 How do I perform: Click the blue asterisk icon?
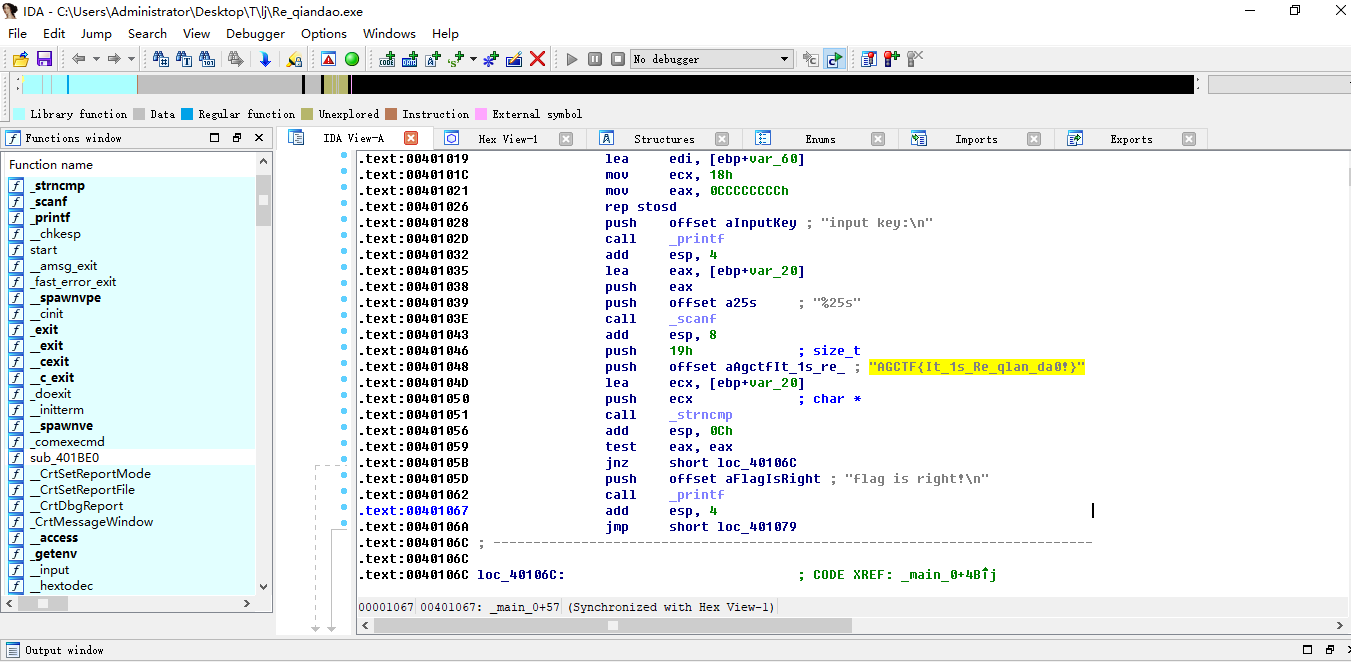(x=490, y=59)
